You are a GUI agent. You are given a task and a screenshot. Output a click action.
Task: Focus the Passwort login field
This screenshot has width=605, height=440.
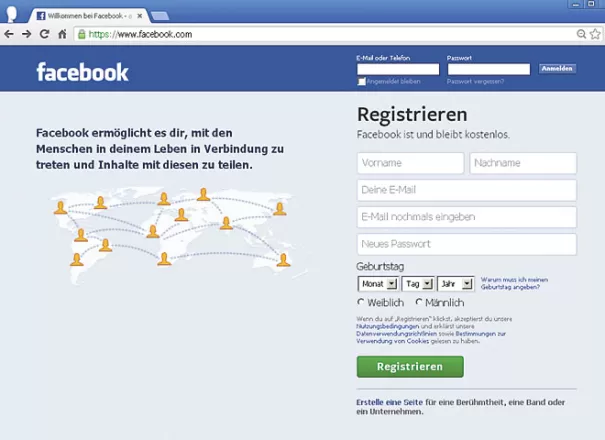tap(489, 69)
